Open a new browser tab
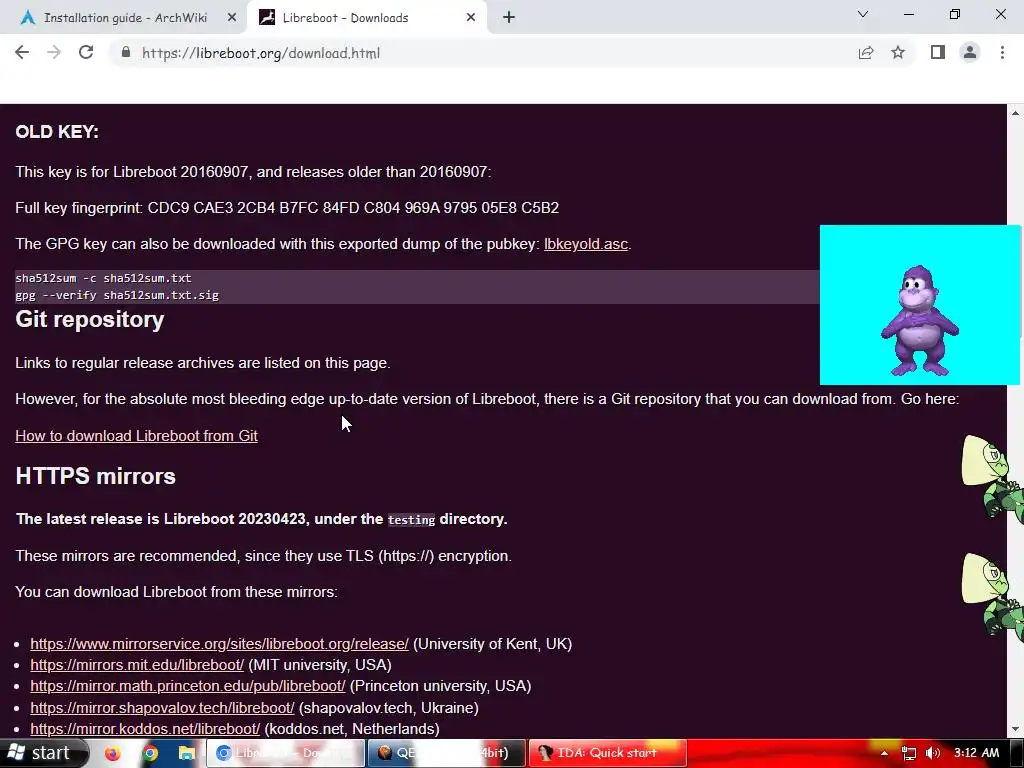The image size is (1024, 768). (x=509, y=18)
